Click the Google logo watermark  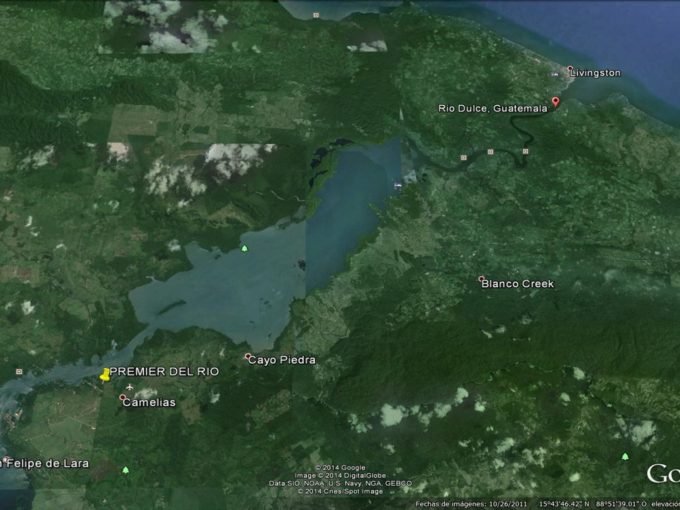pos(662,474)
